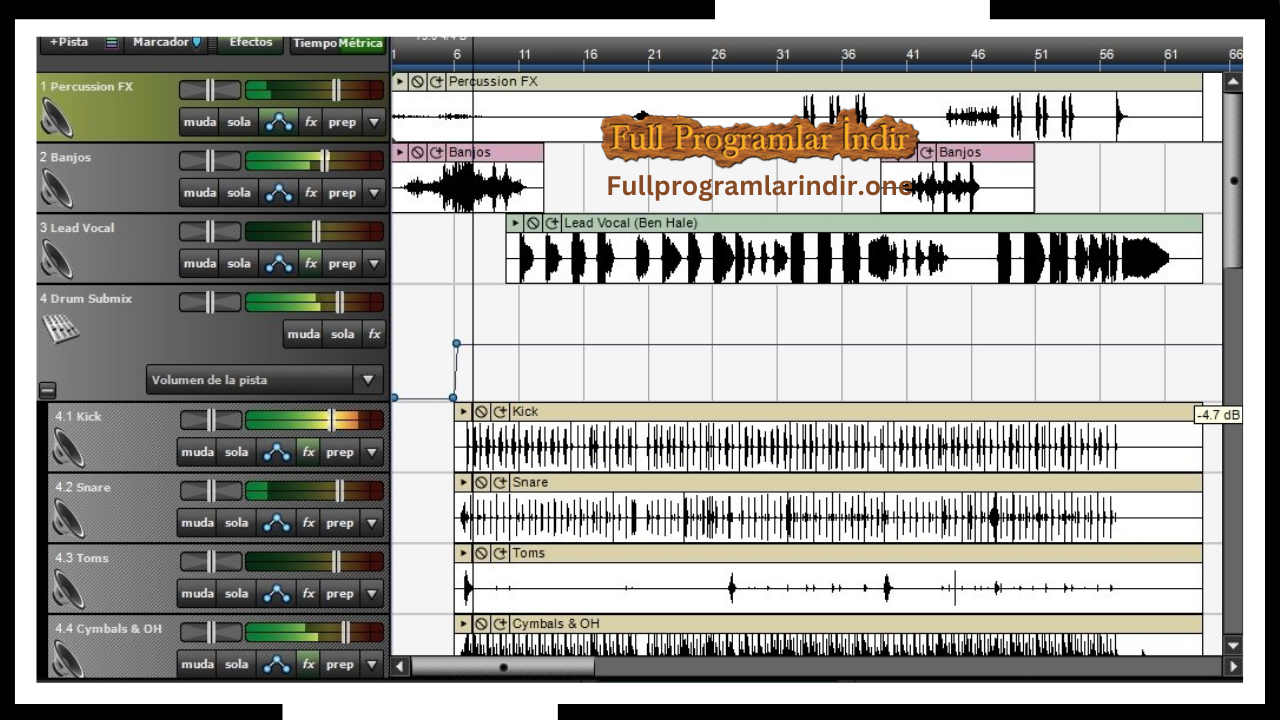The image size is (1280, 720).
Task: Click the speaker icon of Lead Vocal track
Action: (x=57, y=260)
